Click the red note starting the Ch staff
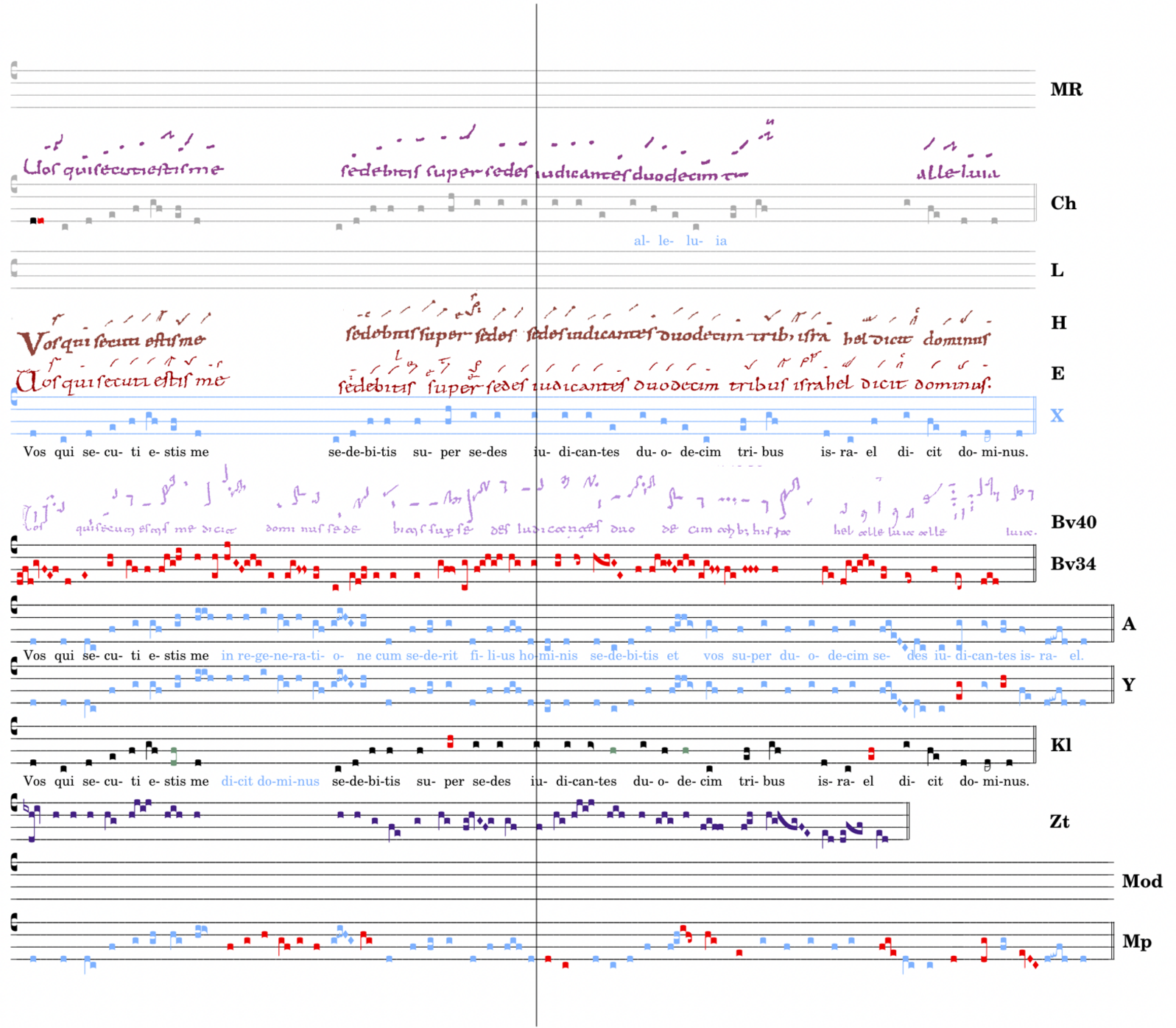1176x1028 pixels. coord(41,220)
